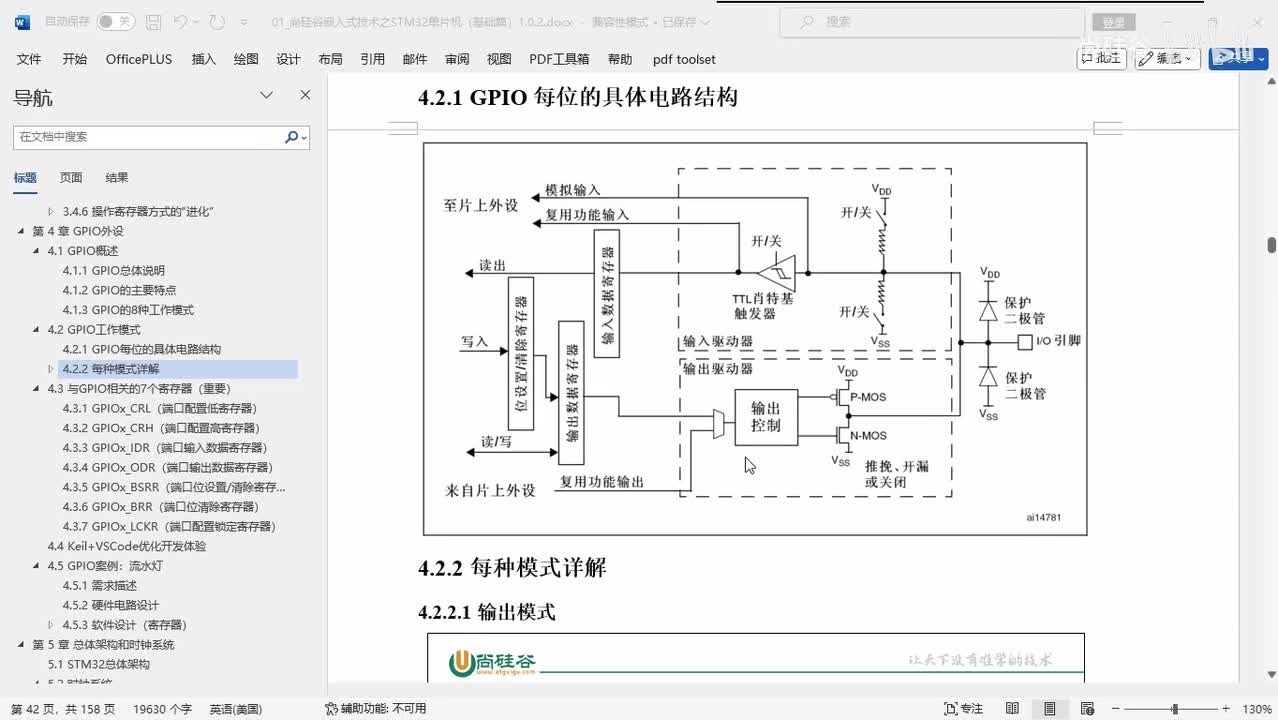This screenshot has width=1278, height=720.
Task: Open the 编辑 mode dropdown
Action: click(x=1167, y=58)
